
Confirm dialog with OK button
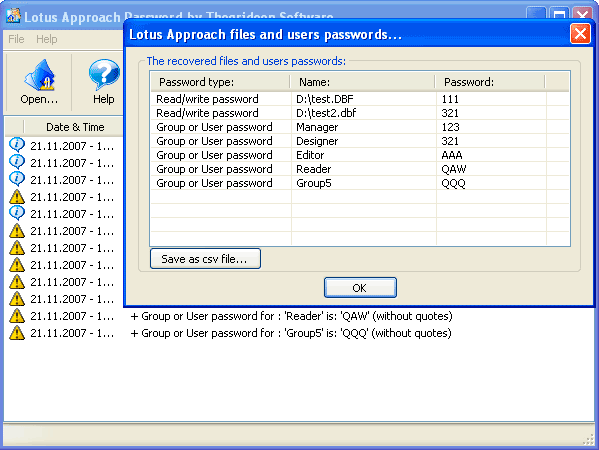pos(360,288)
